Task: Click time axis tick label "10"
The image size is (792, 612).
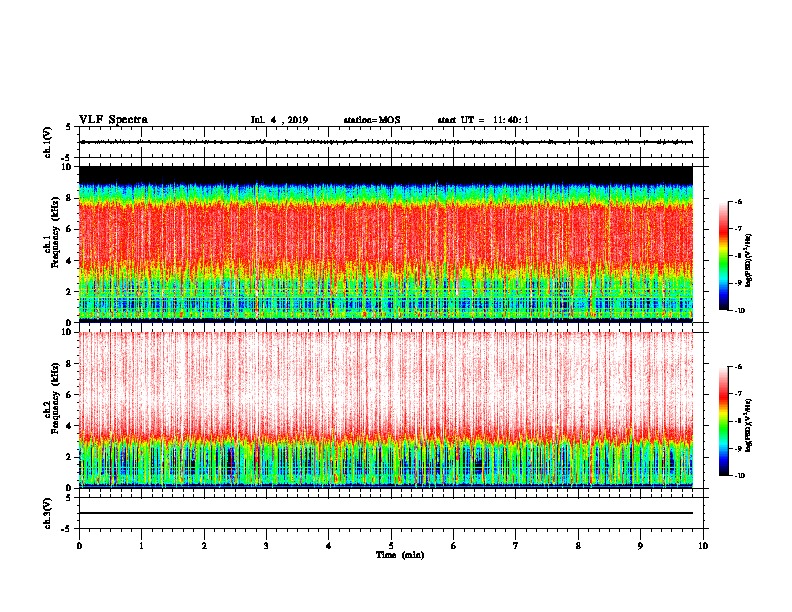Action: (x=703, y=546)
